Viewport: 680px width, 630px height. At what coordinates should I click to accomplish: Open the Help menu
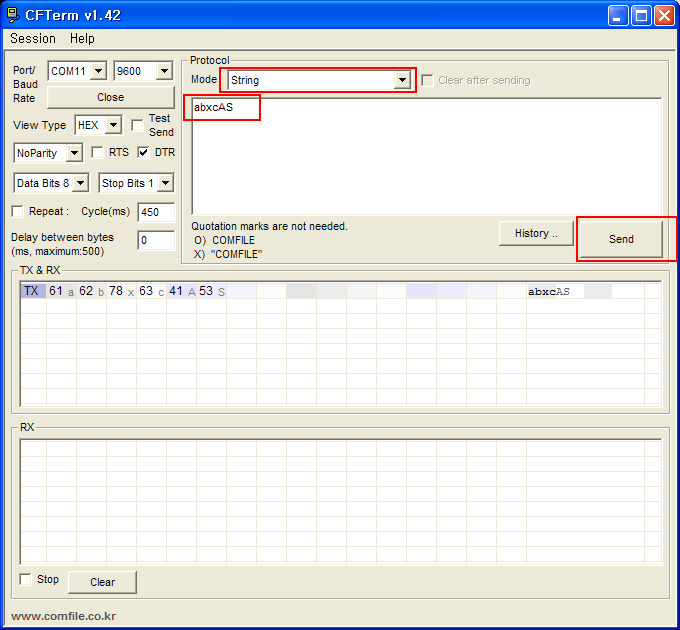82,38
